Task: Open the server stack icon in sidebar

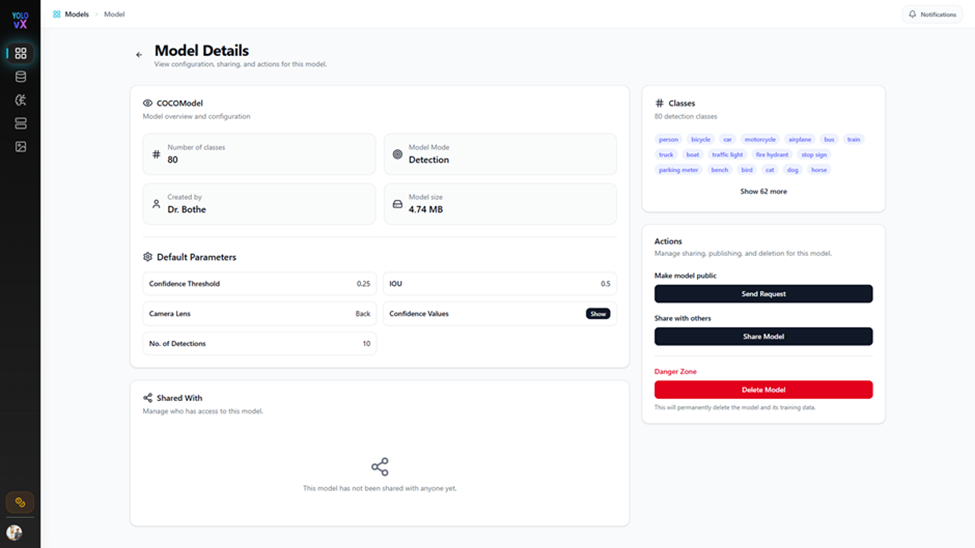Action: pos(21,123)
